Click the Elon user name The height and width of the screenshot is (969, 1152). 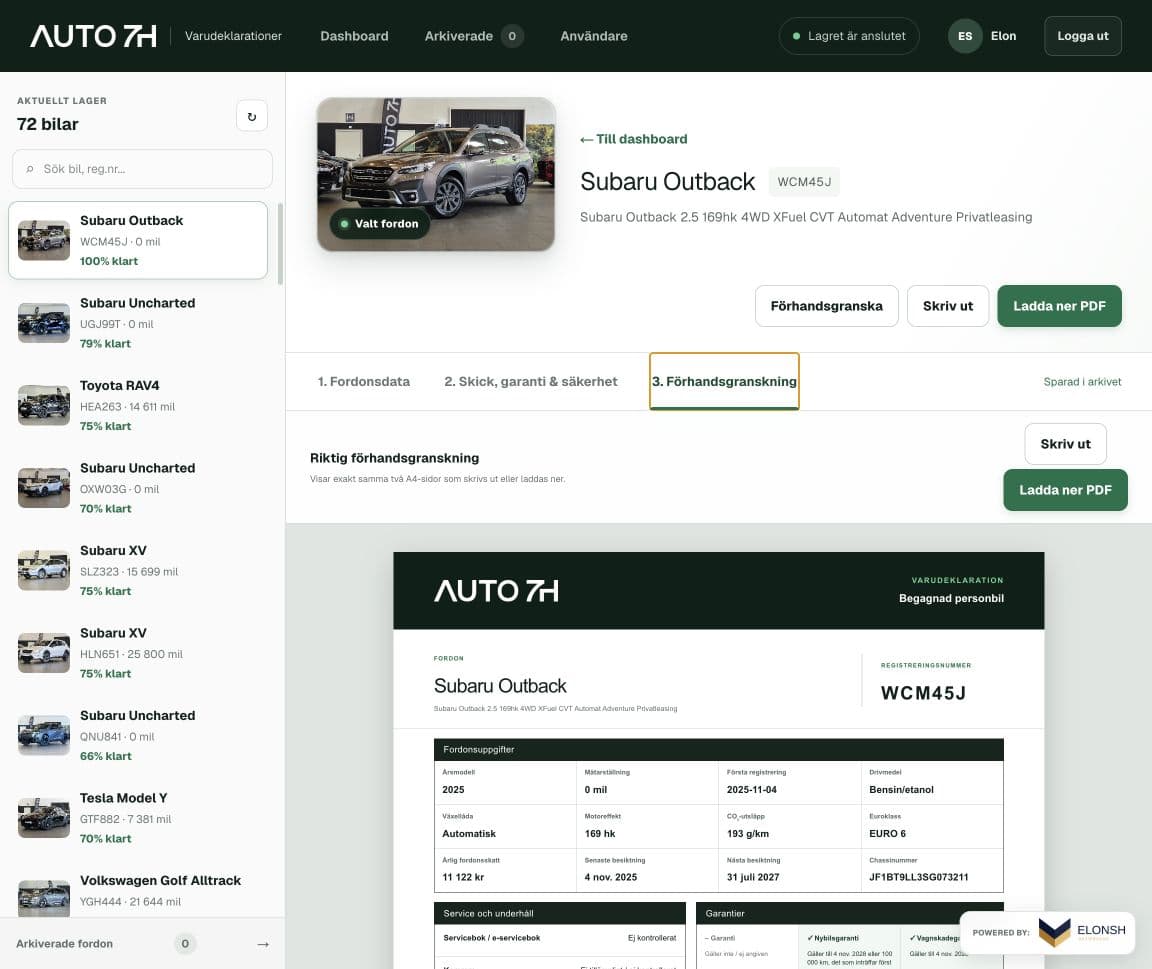1003,36
